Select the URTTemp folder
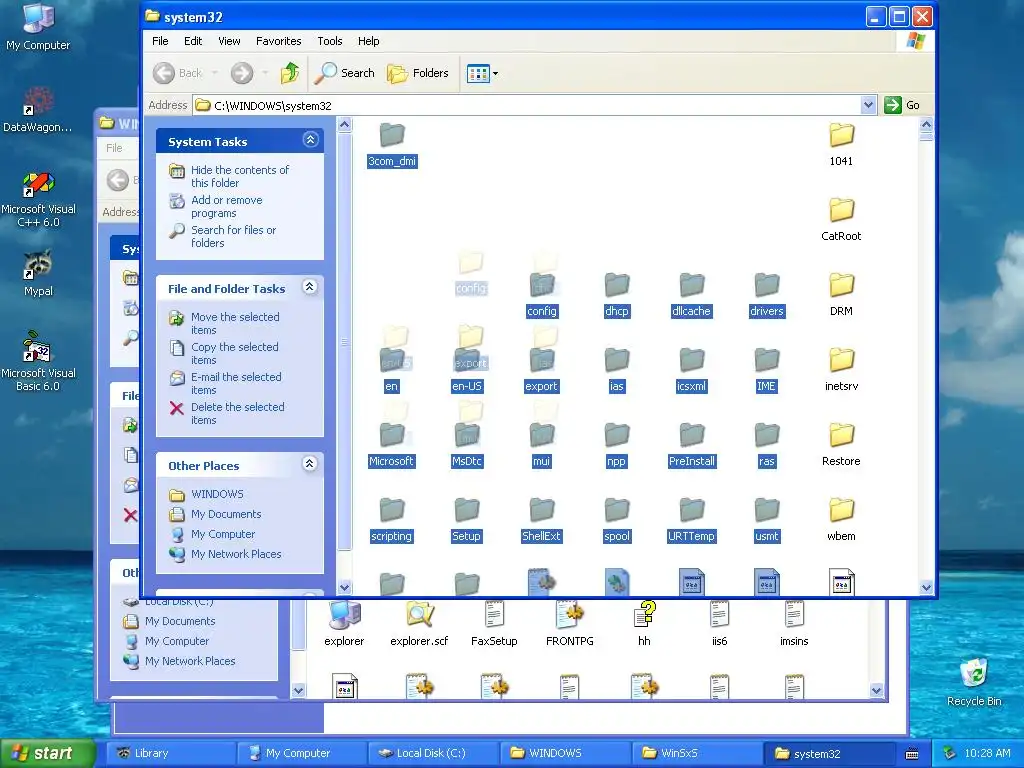Screen dimensions: 1024x768 pos(692,520)
